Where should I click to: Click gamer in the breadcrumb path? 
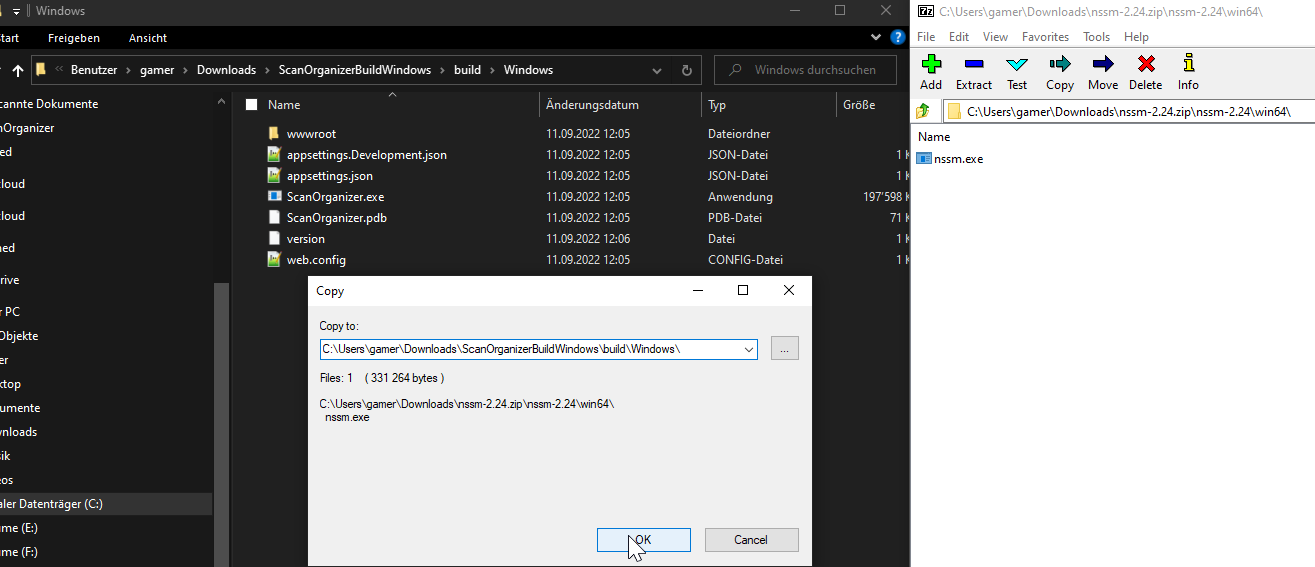click(158, 70)
